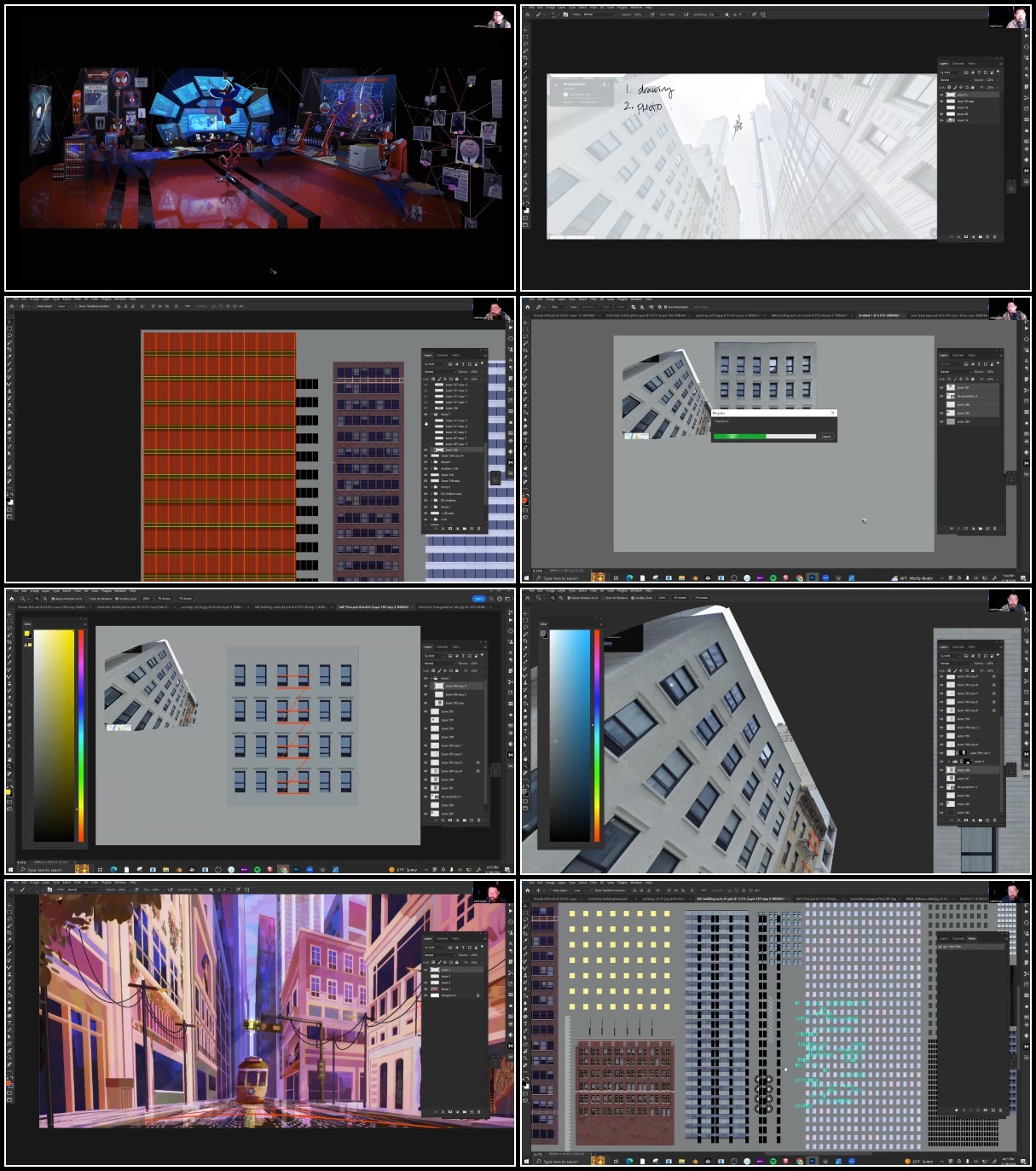Click the Spotify taskbar icon in the Paths panel frame
The image size is (1036, 1171).
[x=773, y=1162]
